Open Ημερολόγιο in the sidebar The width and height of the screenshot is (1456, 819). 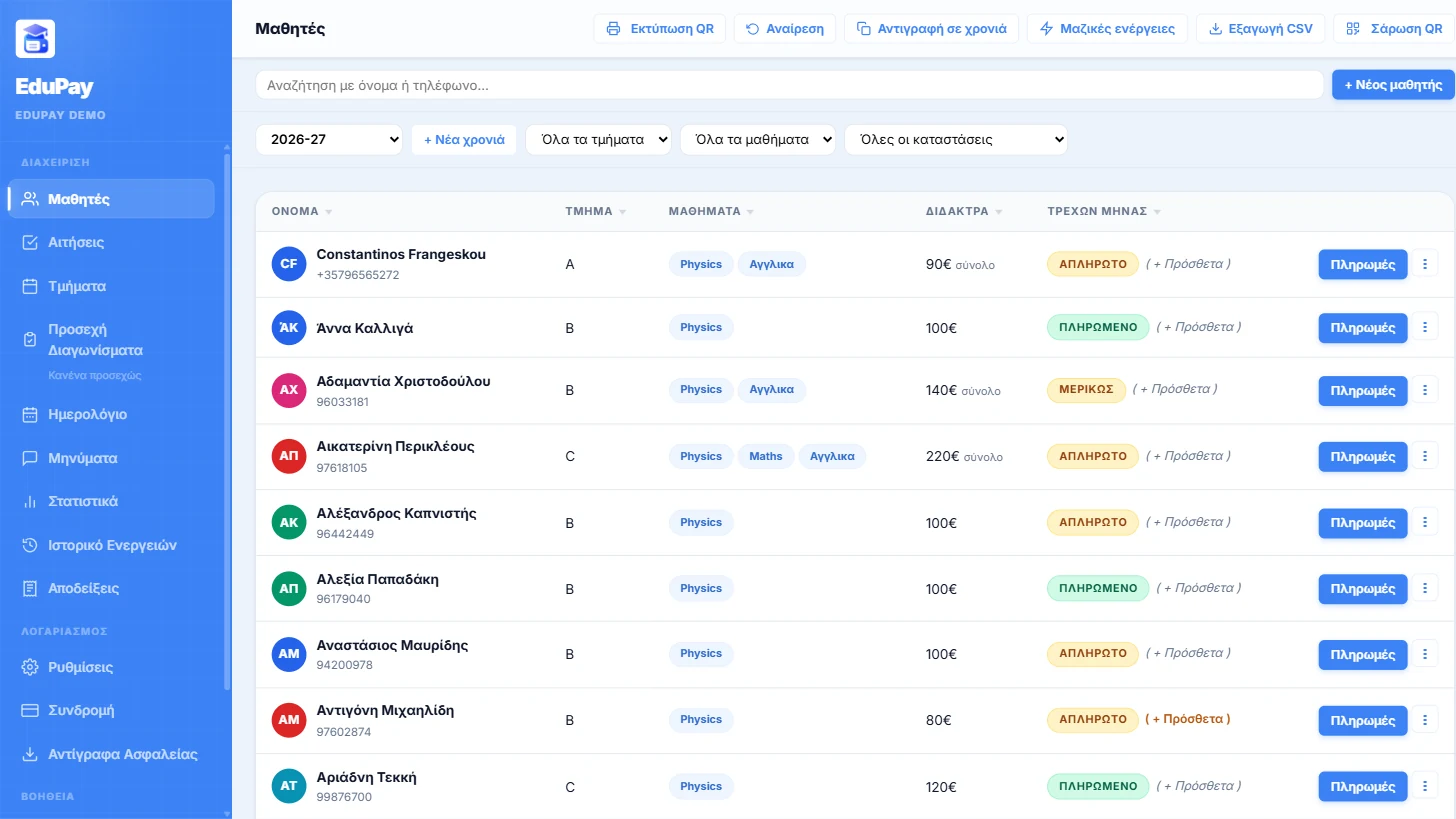coord(111,414)
